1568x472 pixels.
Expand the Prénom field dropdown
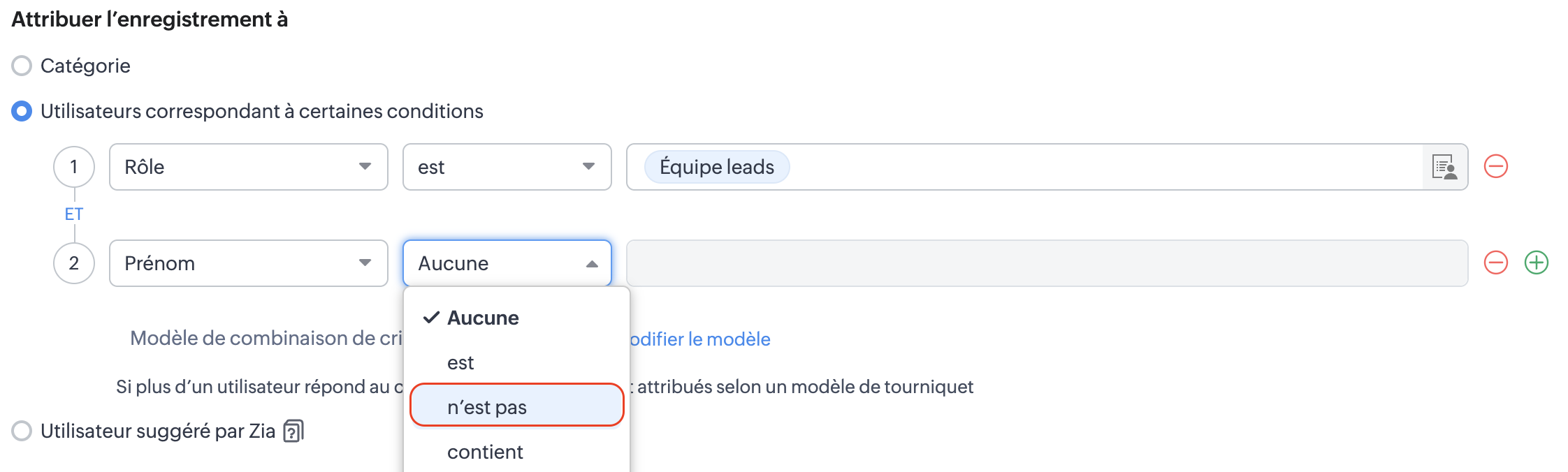tap(248, 263)
